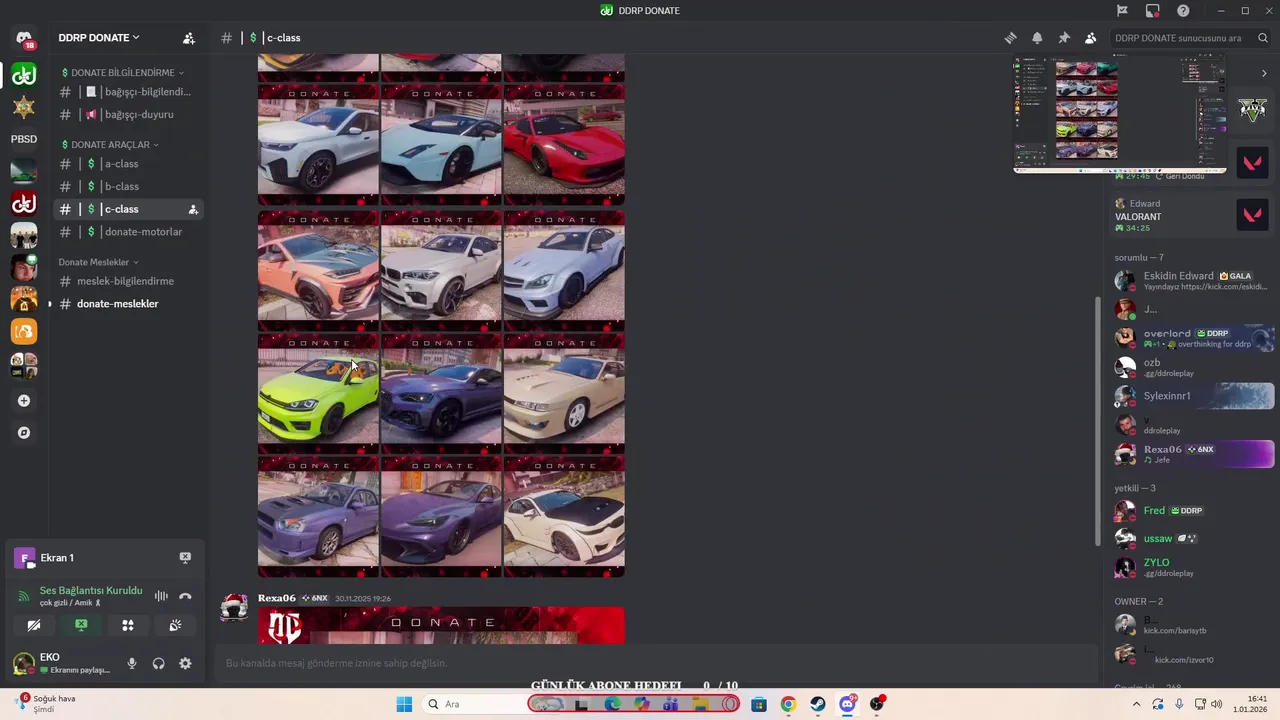Switch to a-class channel
This screenshot has width=1280, height=720.
click(x=127, y=164)
